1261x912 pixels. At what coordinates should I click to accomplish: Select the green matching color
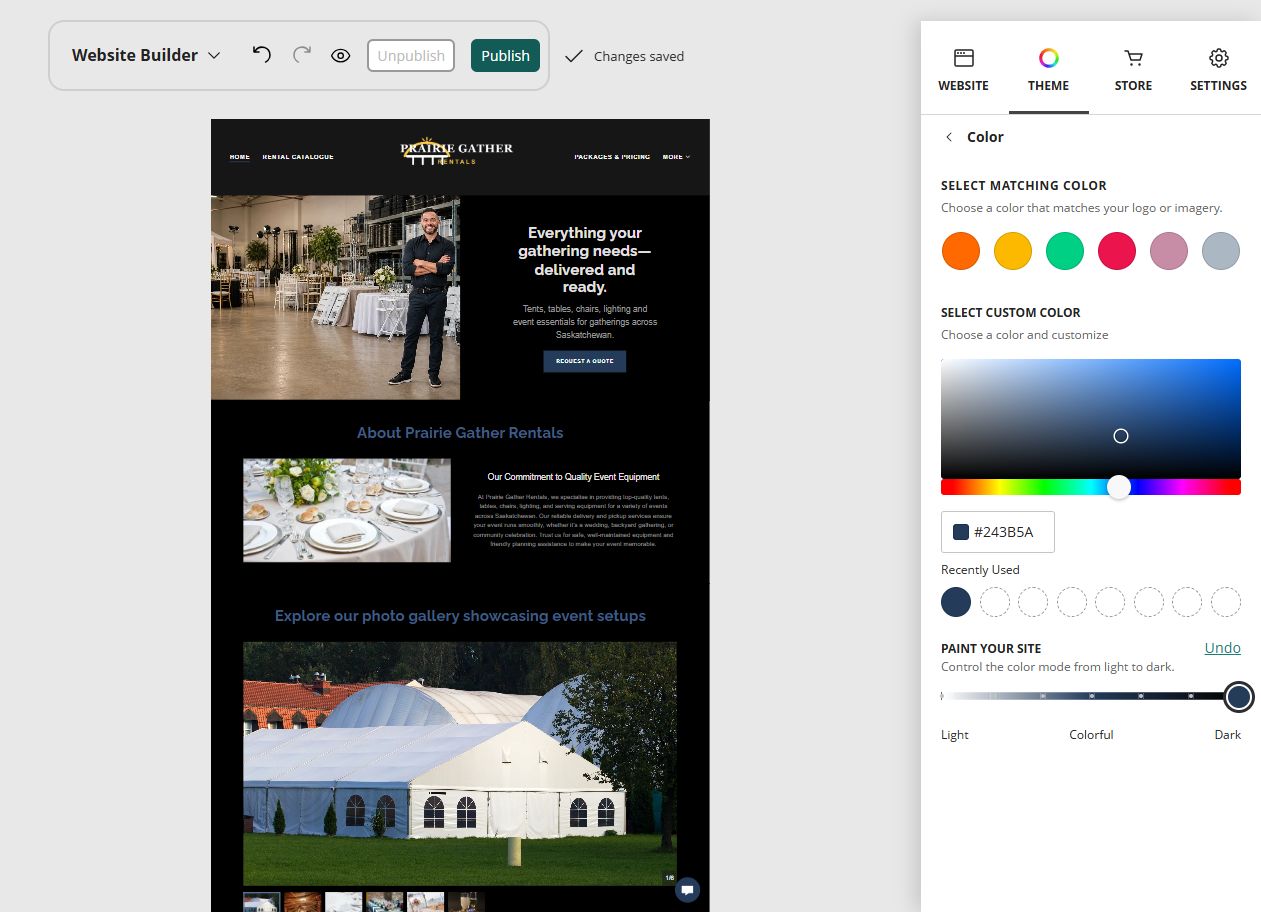[1065, 251]
